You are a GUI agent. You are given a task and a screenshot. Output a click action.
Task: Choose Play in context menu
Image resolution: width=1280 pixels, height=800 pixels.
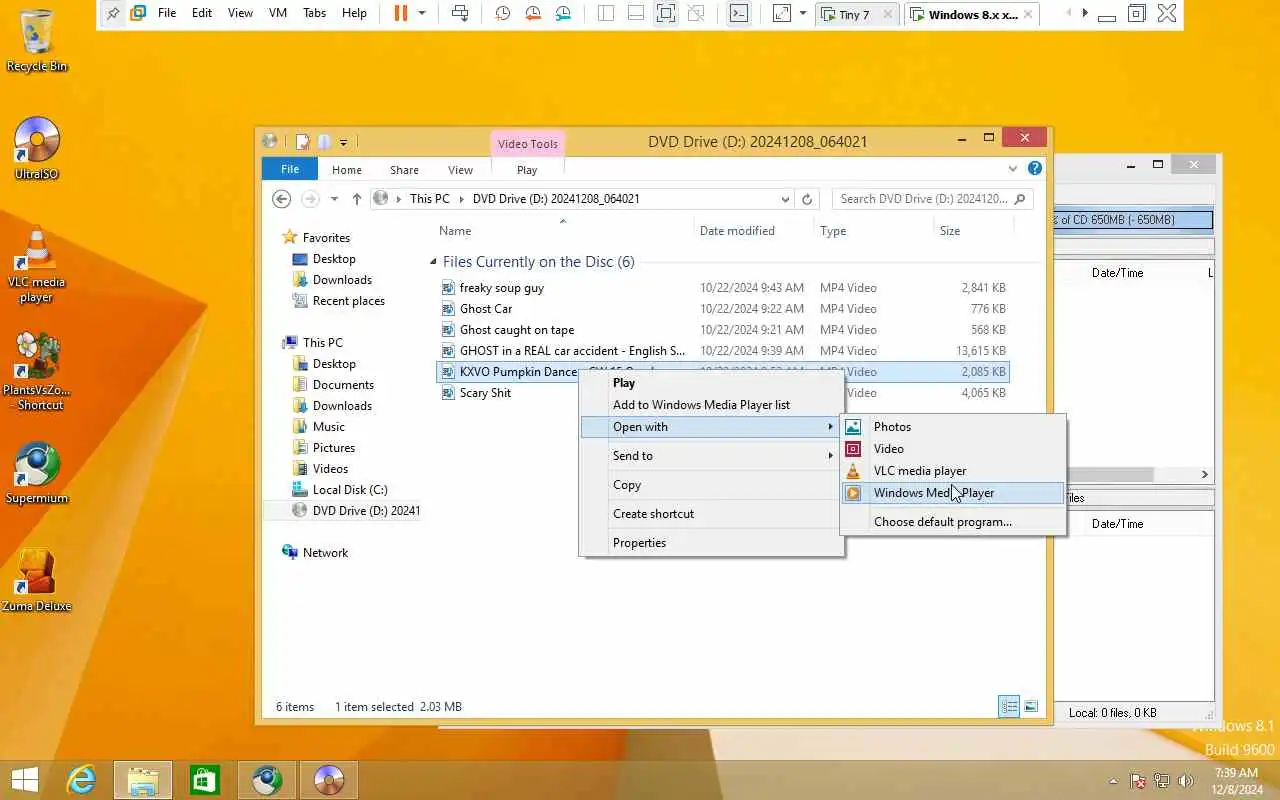tap(712, 383)
